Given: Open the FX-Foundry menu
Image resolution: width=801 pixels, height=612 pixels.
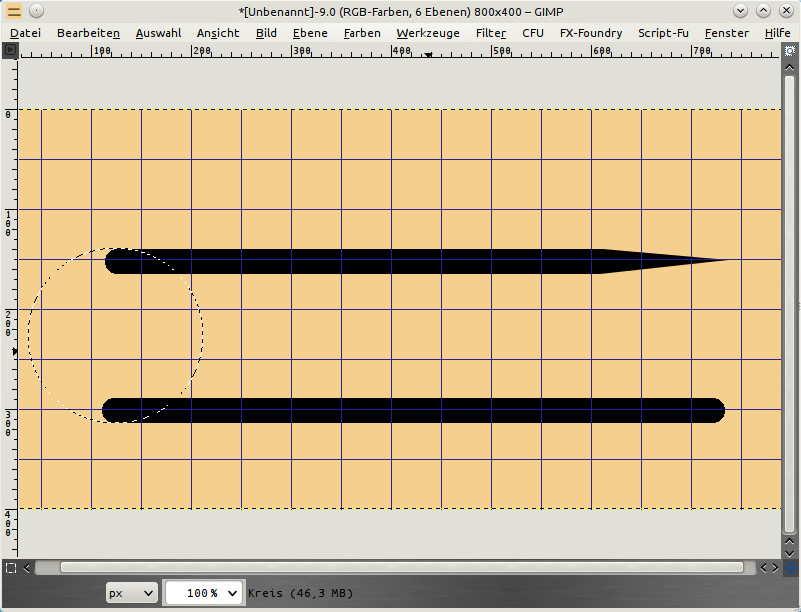Looking at the screenshot, I should coord(590,33).
